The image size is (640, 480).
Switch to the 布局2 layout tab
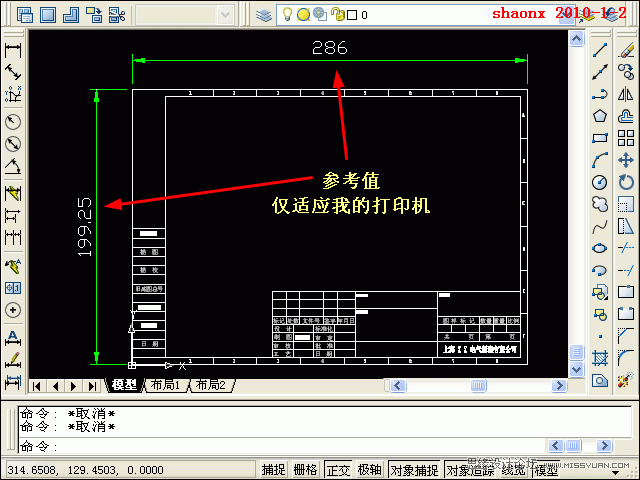pos(210,385)
